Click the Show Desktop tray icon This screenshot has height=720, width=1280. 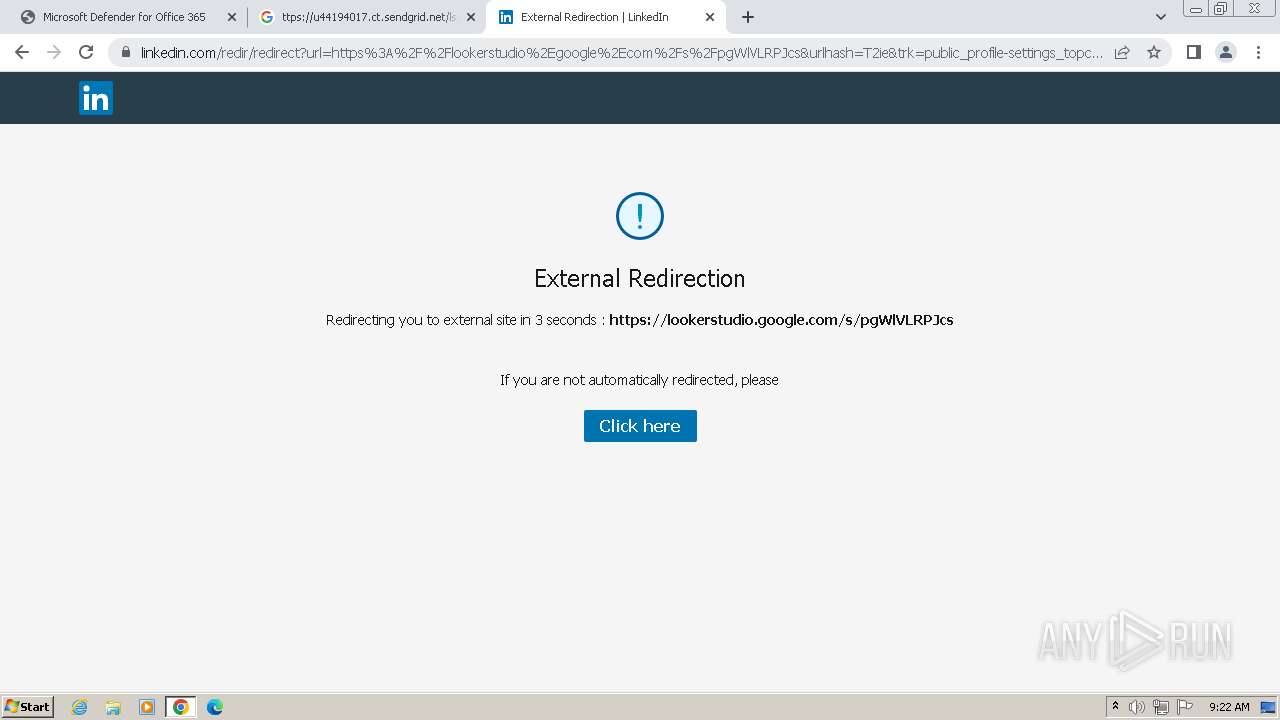point(1268,707)
